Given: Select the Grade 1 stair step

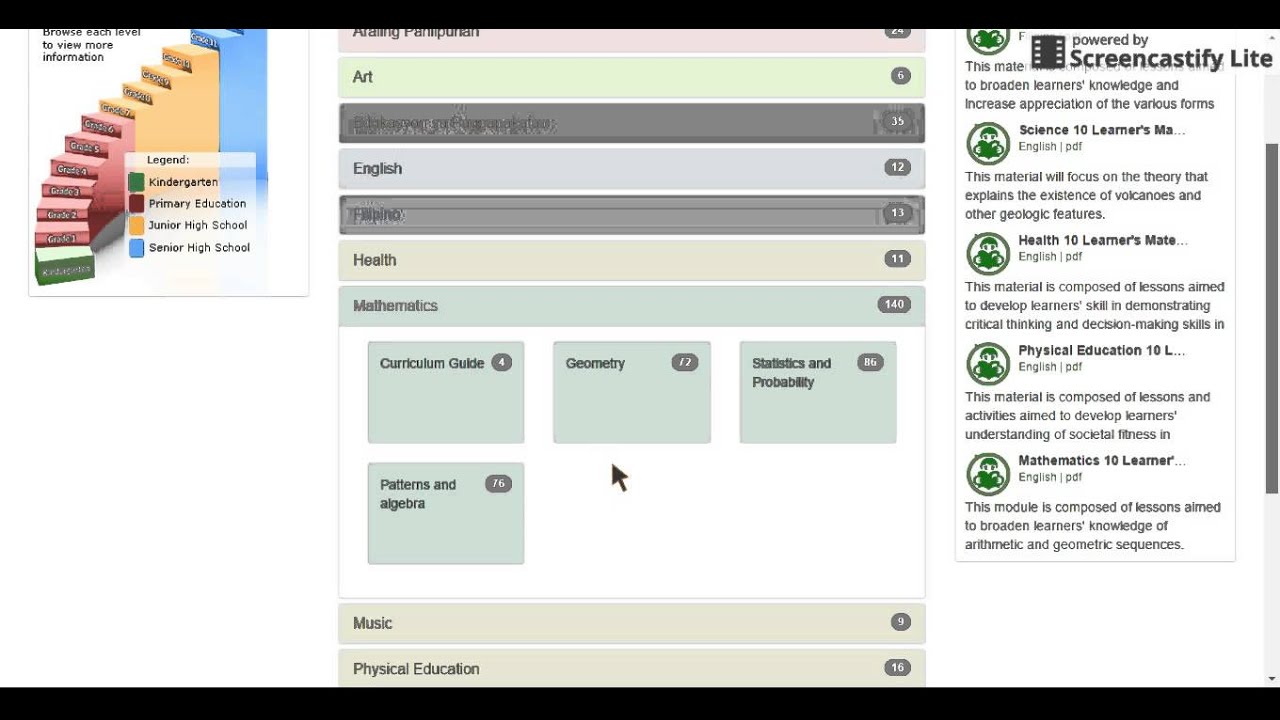Looking at the screenshot, I should [x=61, y=239].
